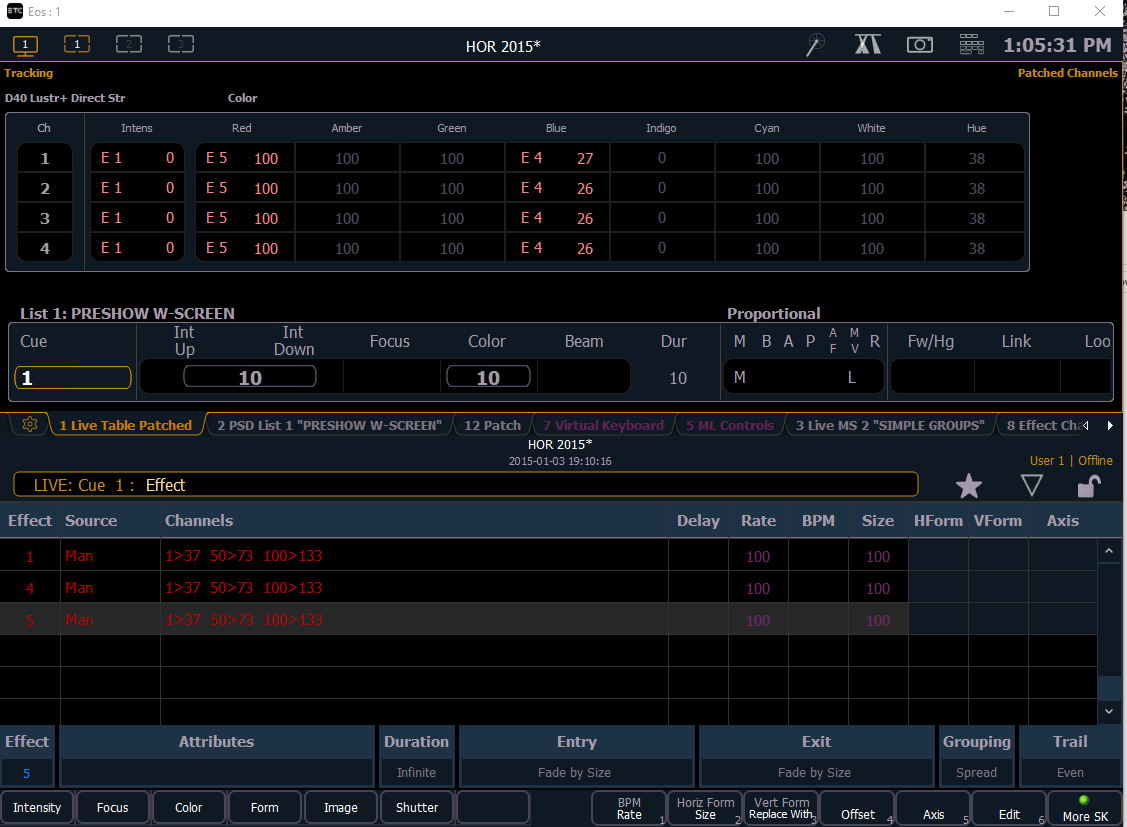Screen dimensions: 1127x827
Task: Select the Focus softkey
Action: click(113, 808)
